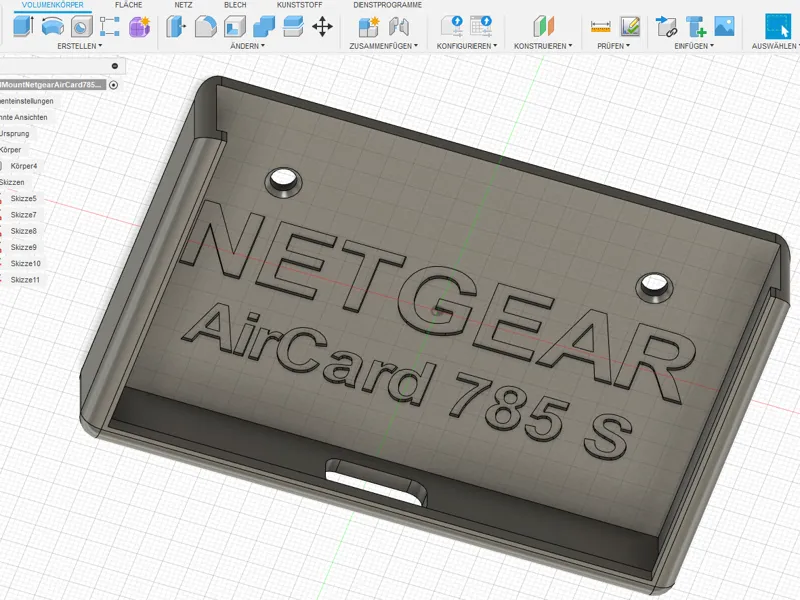Click the rounded slot cutout at bottom edge
The width and height of the screenshot is (800, 600).
click(377, 482)
